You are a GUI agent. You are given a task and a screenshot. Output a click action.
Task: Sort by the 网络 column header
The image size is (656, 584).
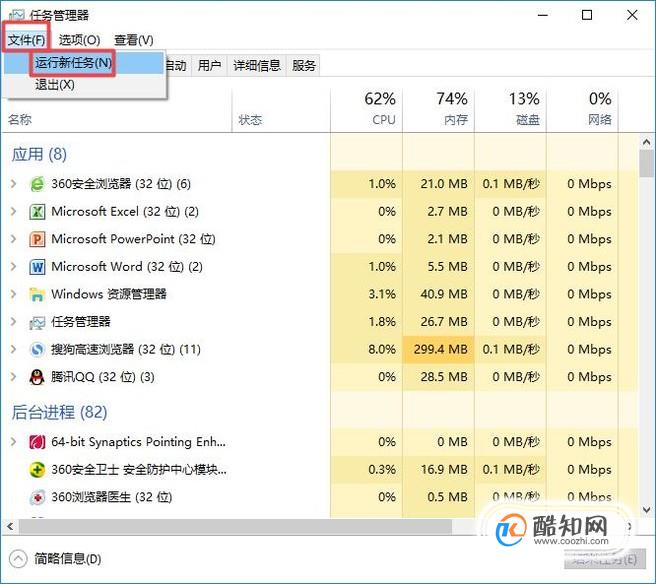point(582,110)
